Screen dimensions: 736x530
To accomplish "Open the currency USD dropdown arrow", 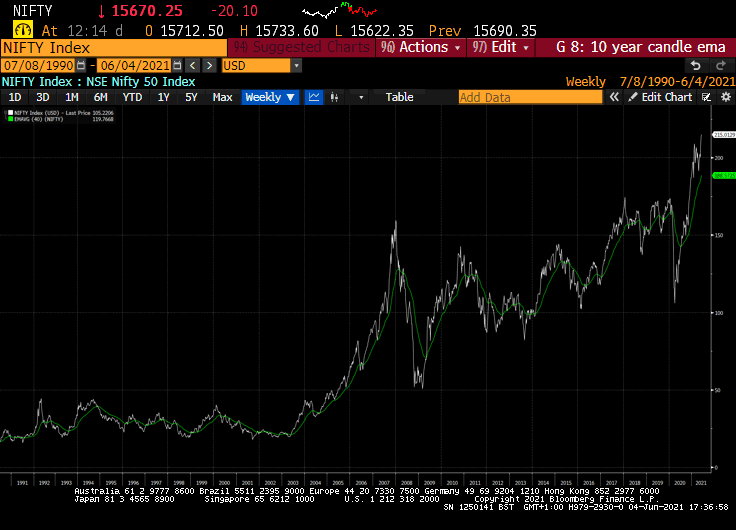I will tap(296, 66).
